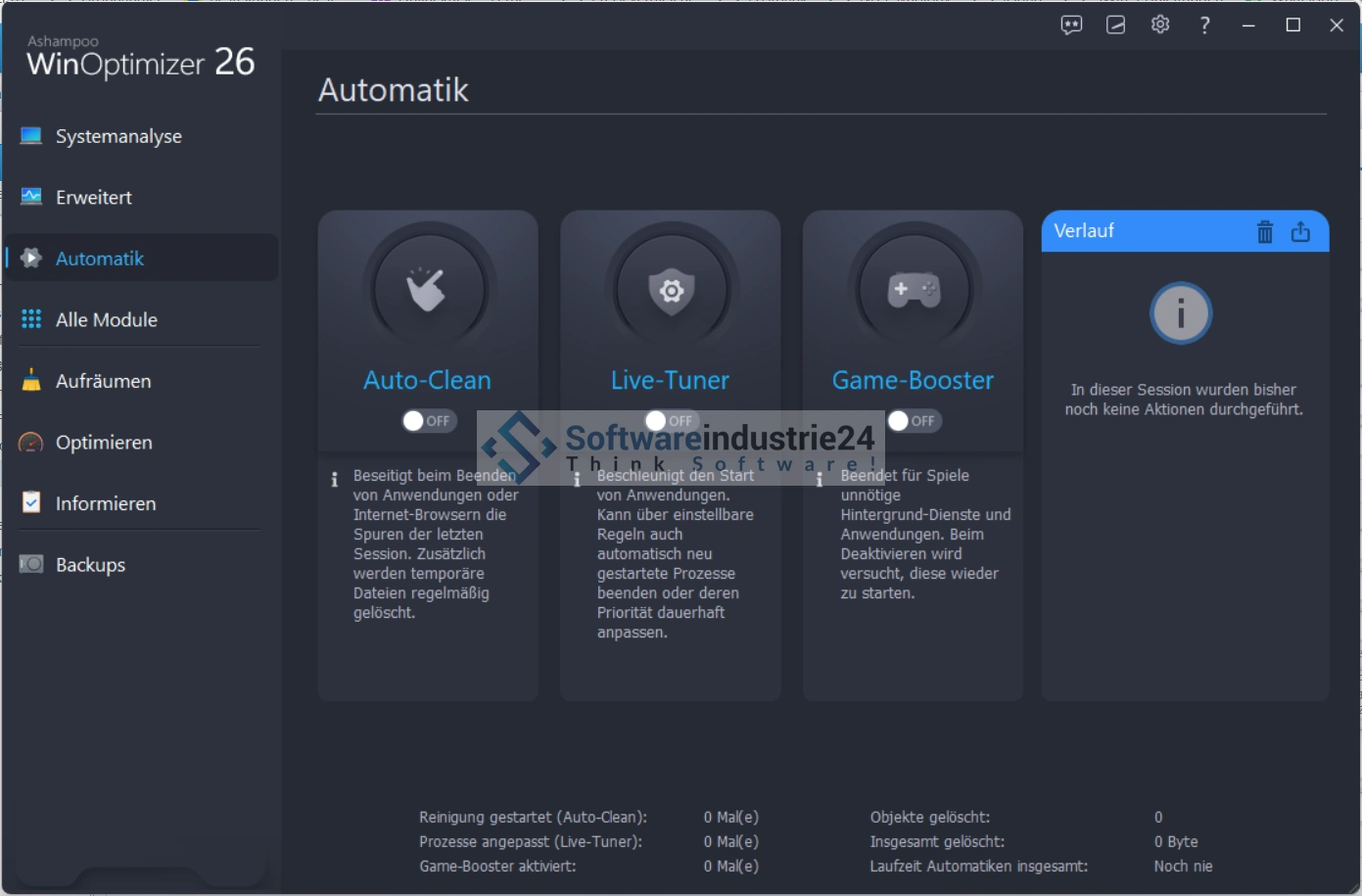Viewport: 1362px width, 896px height.
Task: Click the Auto-Clean title link
Action: click(x=427, y=380)
